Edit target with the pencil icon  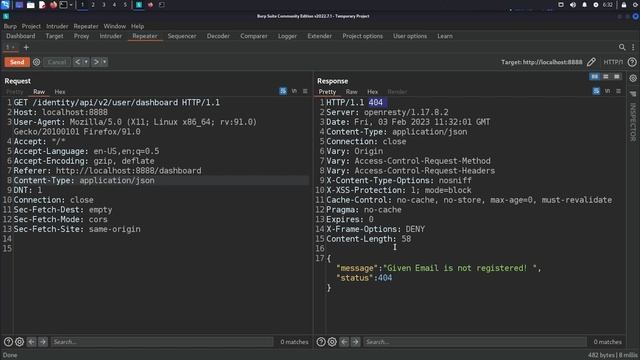tap(591, 62)
